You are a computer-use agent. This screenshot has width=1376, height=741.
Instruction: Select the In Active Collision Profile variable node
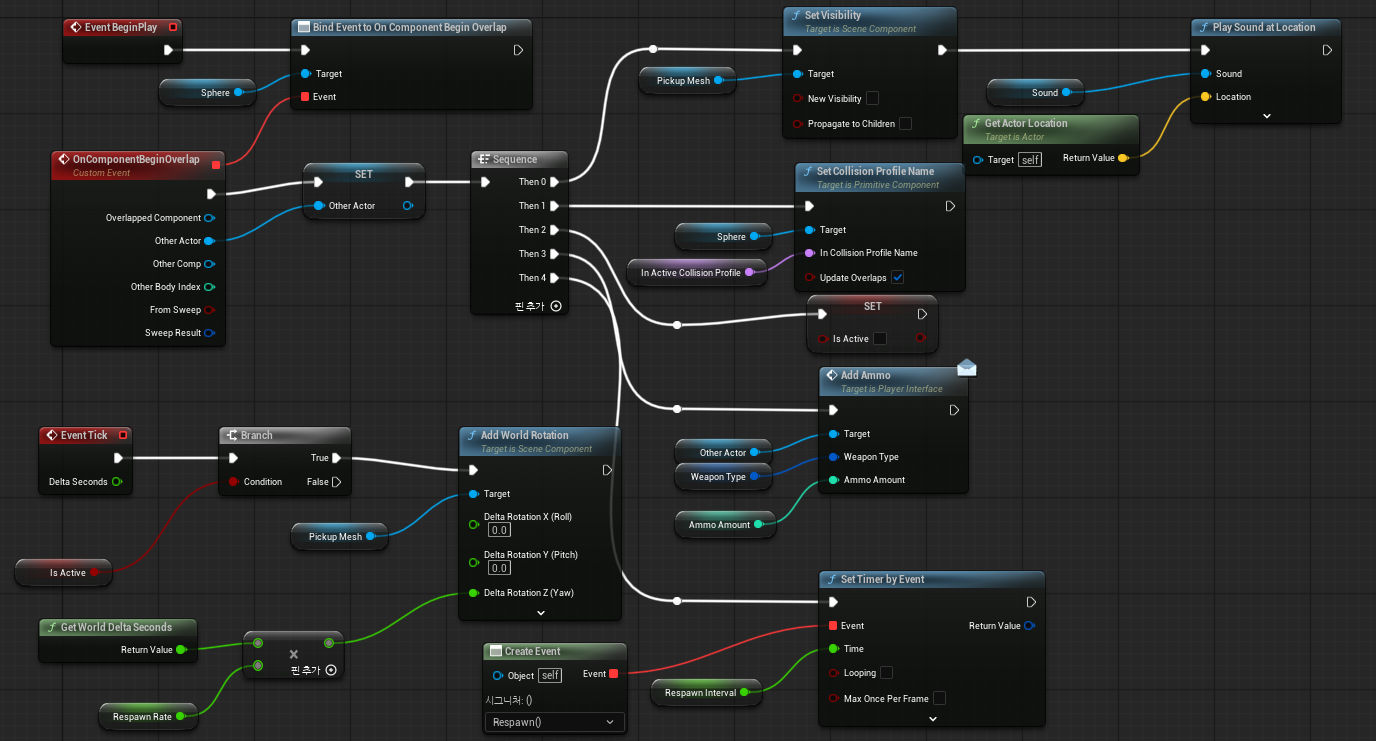[696, 273]
